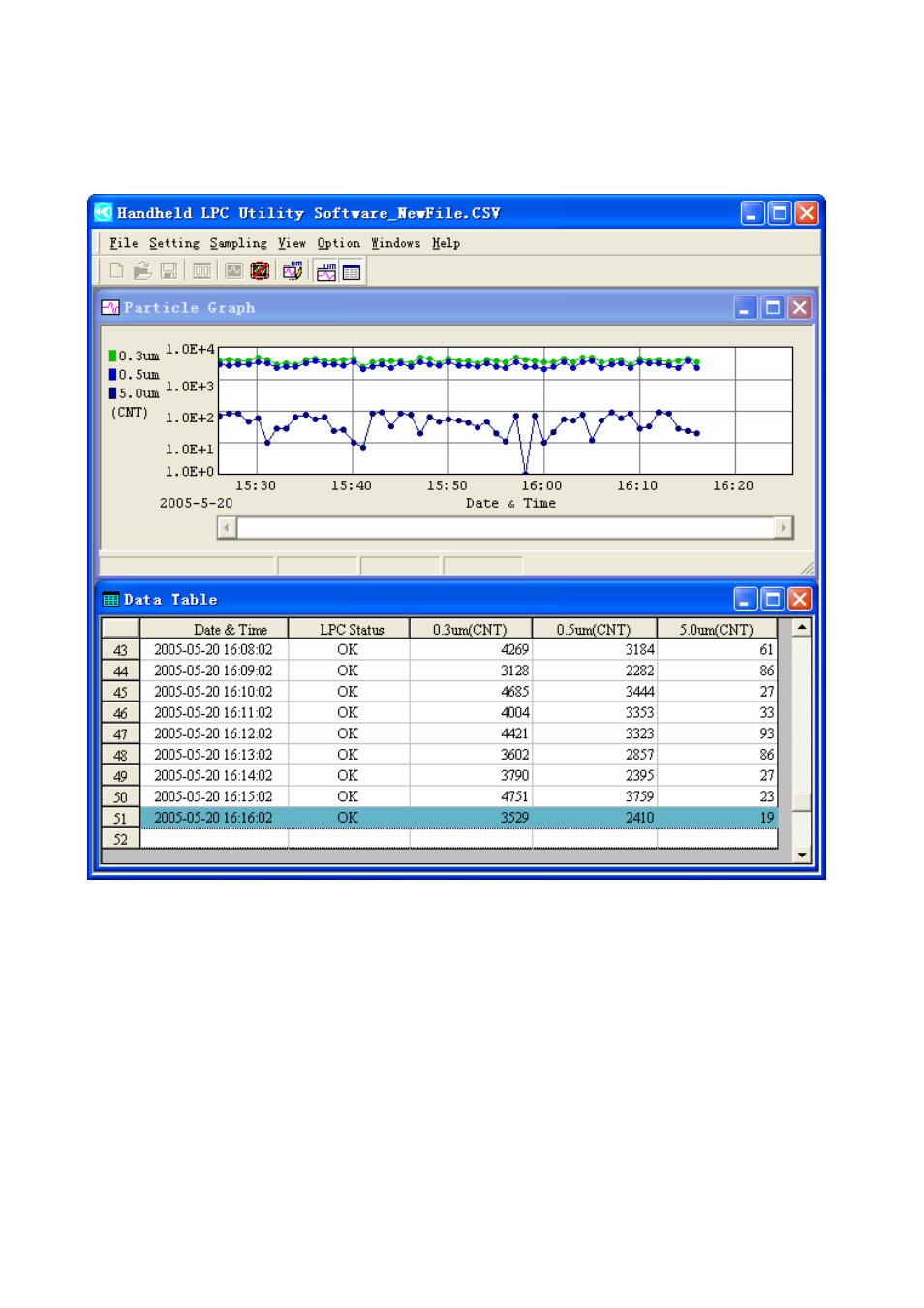Image resolution: width=924 pixels, height=1308 pixels.
Task: Click the Save floppy disk icon
Action: click(169, 271)
